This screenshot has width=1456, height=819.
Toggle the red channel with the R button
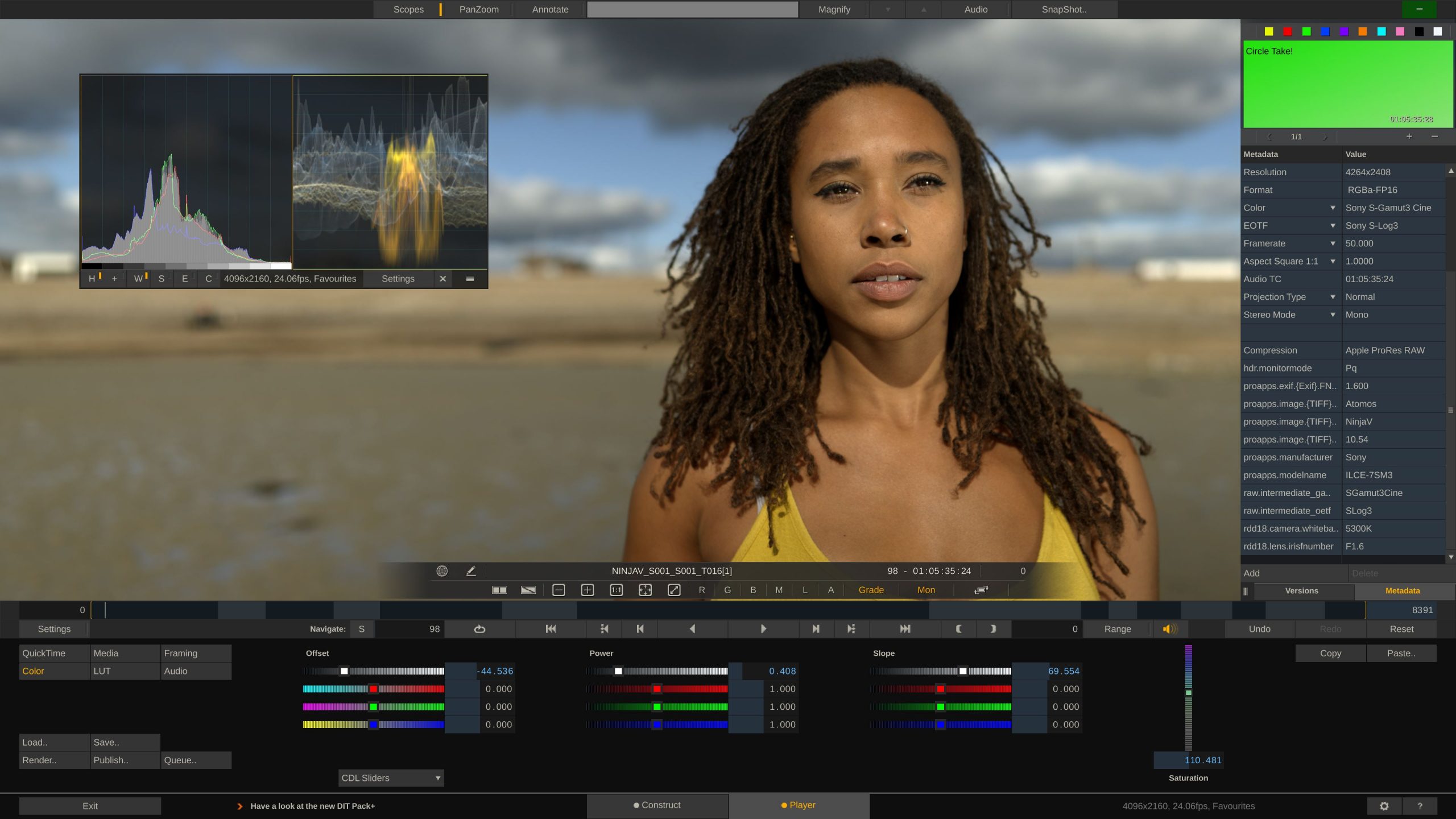pos(702,590)
